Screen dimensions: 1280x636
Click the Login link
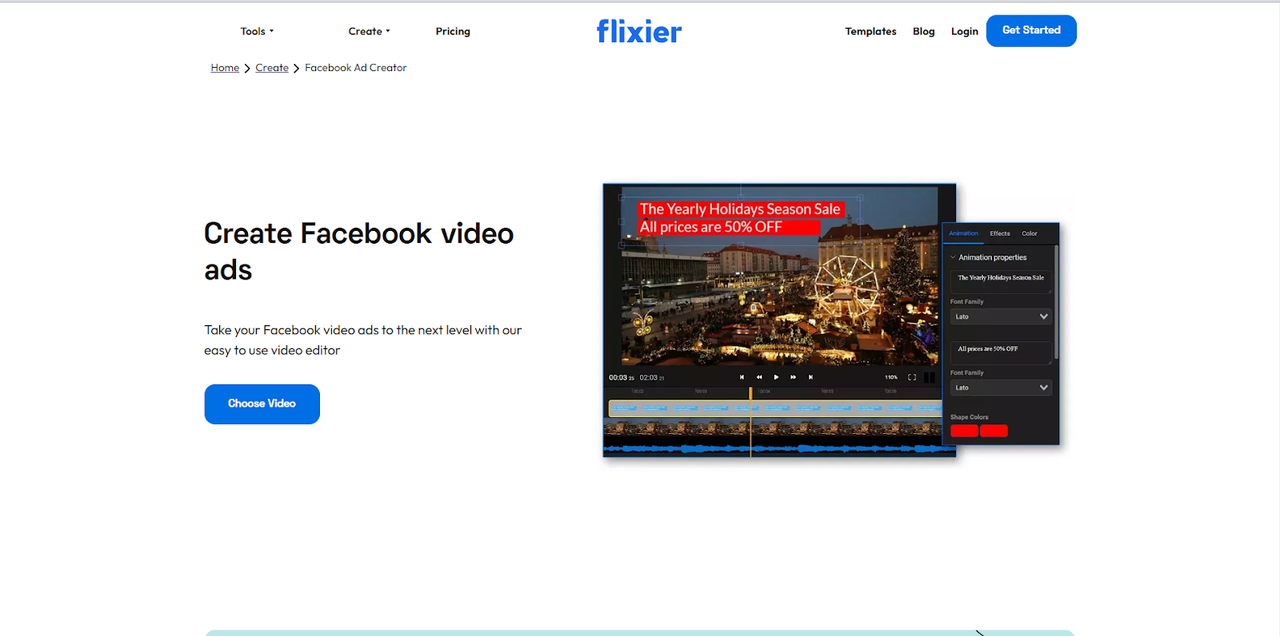[965, 31]
